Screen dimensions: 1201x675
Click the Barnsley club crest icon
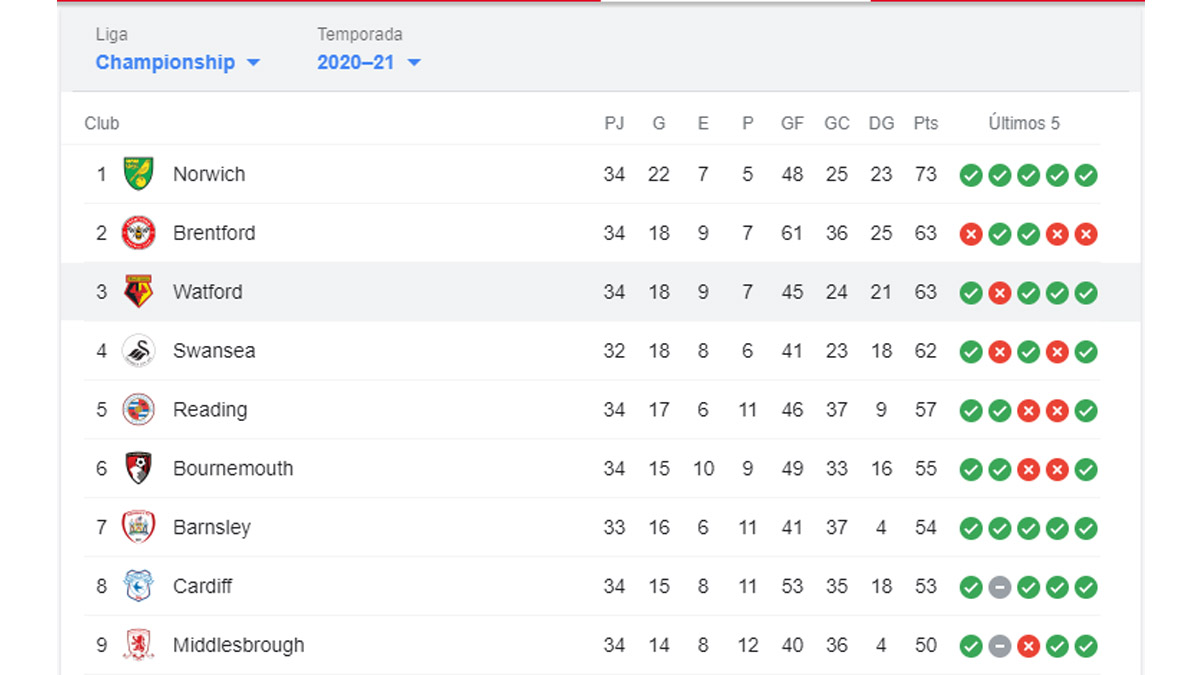pos(138,527)
